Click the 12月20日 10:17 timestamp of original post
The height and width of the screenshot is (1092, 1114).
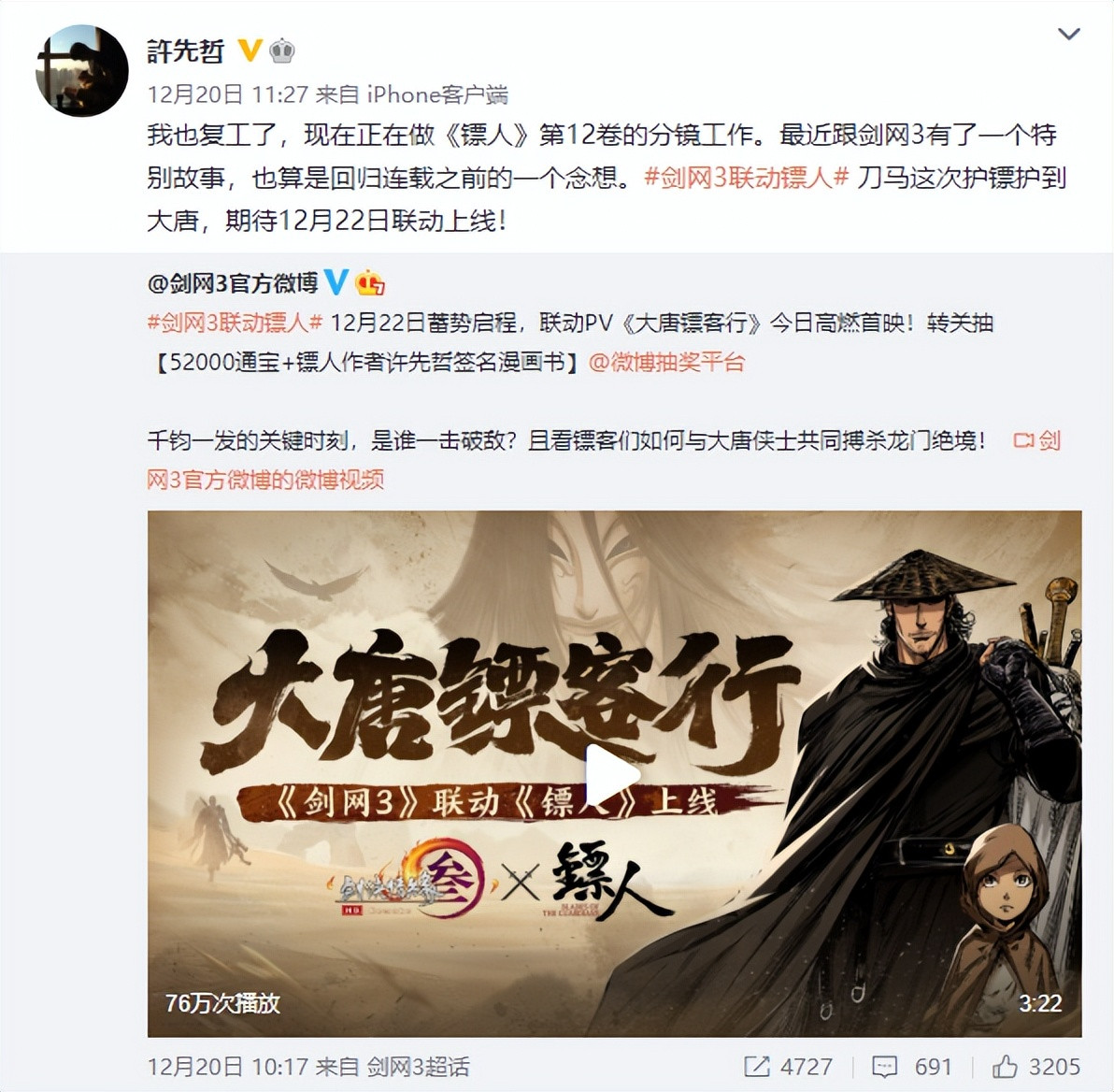click(x=227, y=1067)
